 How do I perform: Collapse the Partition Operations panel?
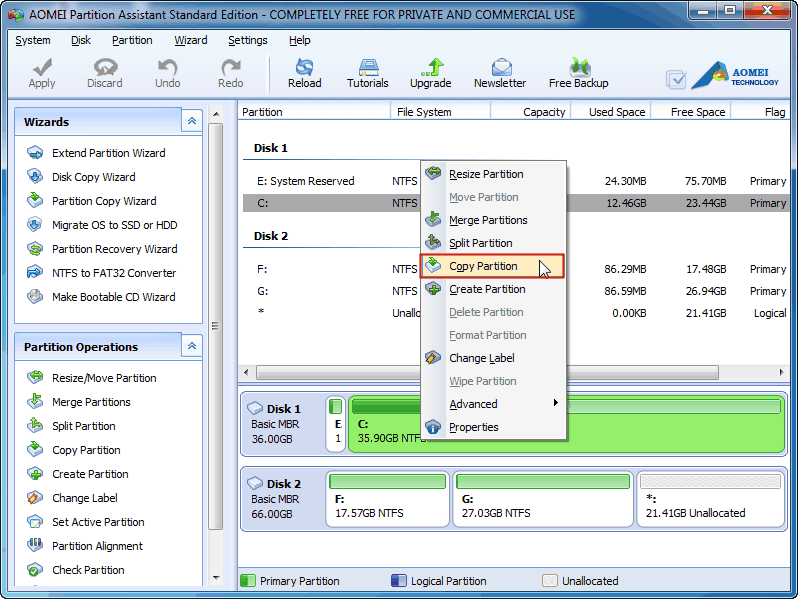pos(192,346)
